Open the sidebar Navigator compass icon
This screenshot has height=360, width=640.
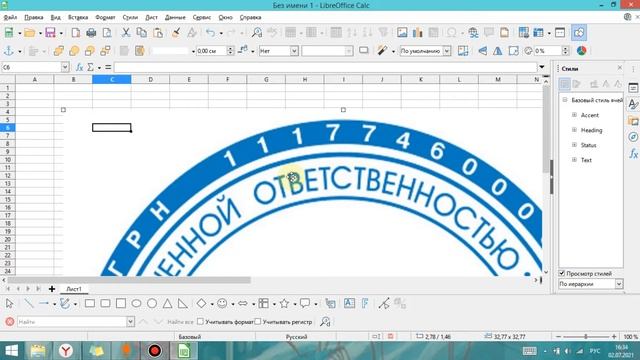[x=633, y=137]
